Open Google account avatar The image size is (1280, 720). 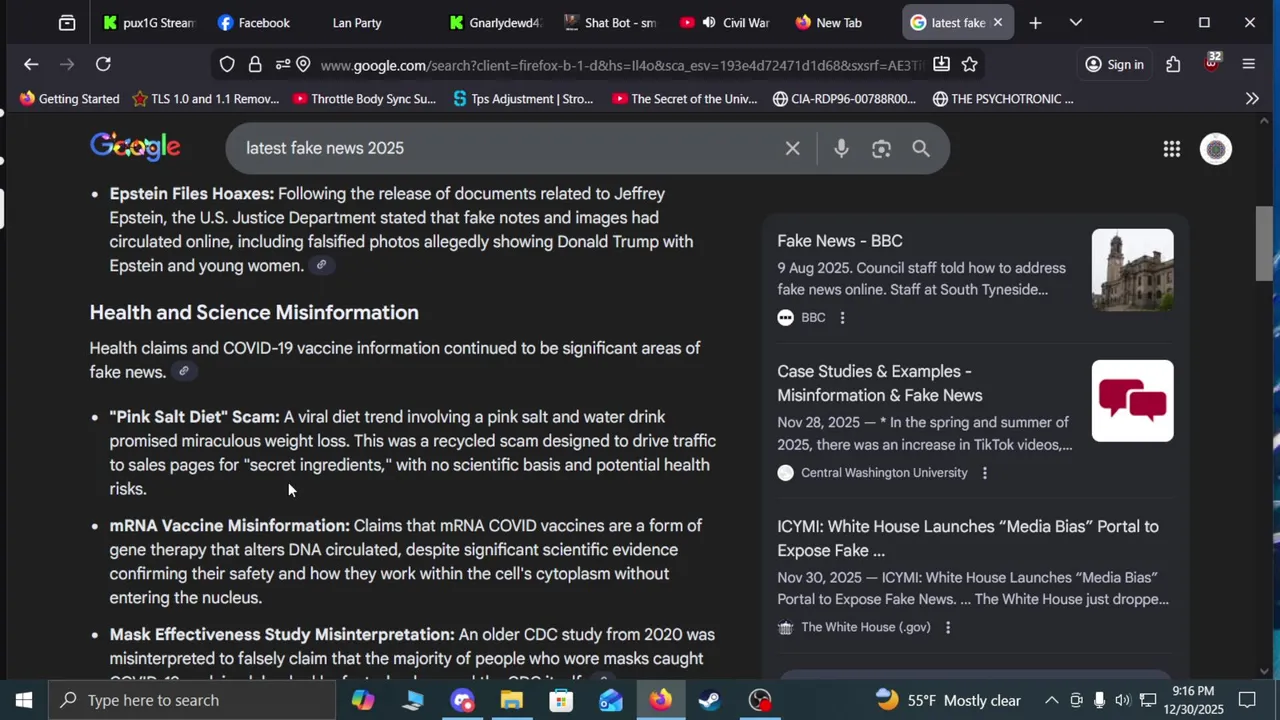point(1216,149)
